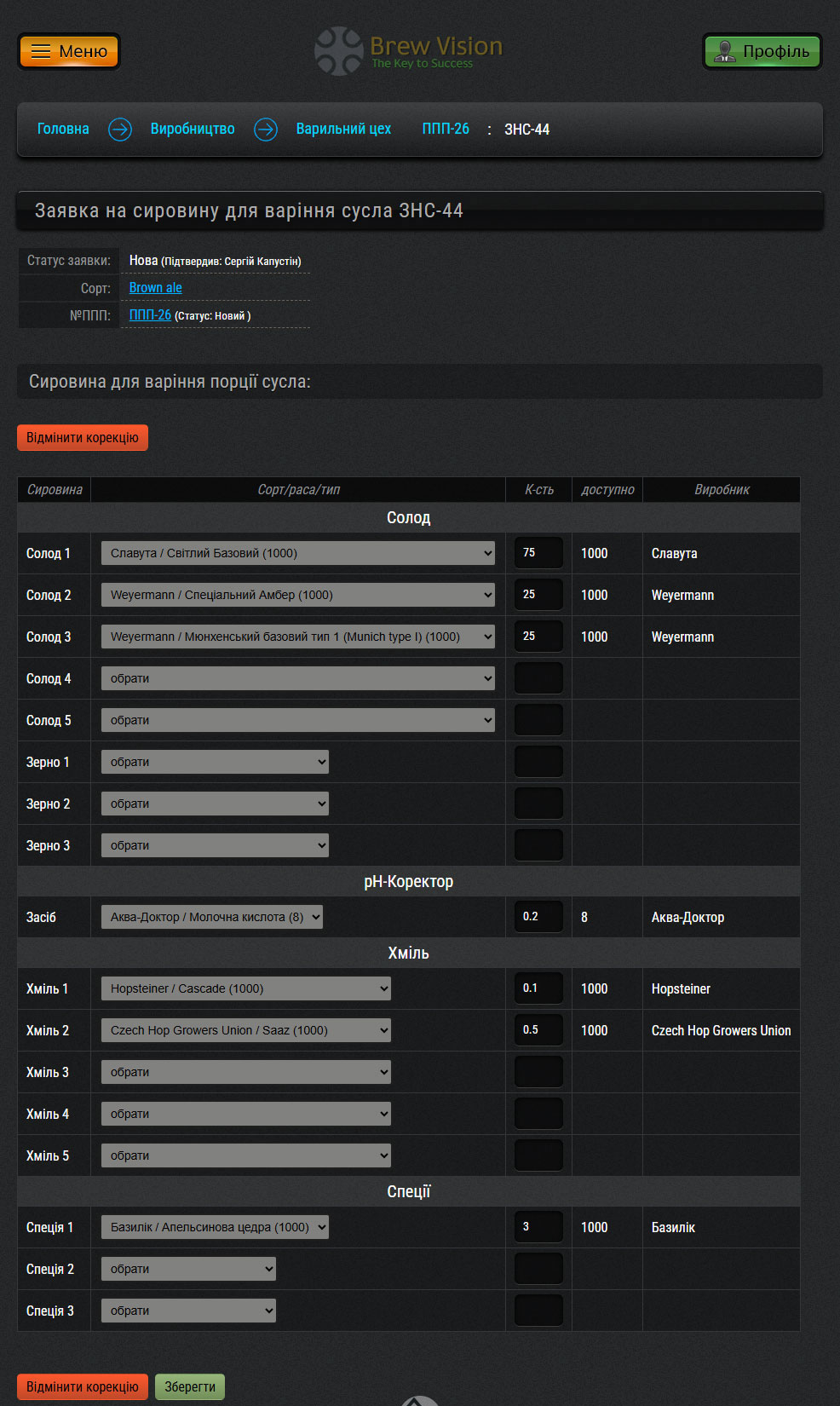Screen dimensions: 840x1406
Task: Open the Виробництво breadcrumb link
Action: pyautogui.click(x=193, y=130)
